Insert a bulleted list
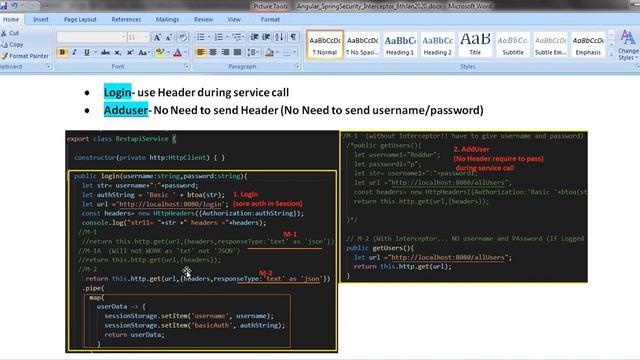The image size is (640, 360). 200,38
